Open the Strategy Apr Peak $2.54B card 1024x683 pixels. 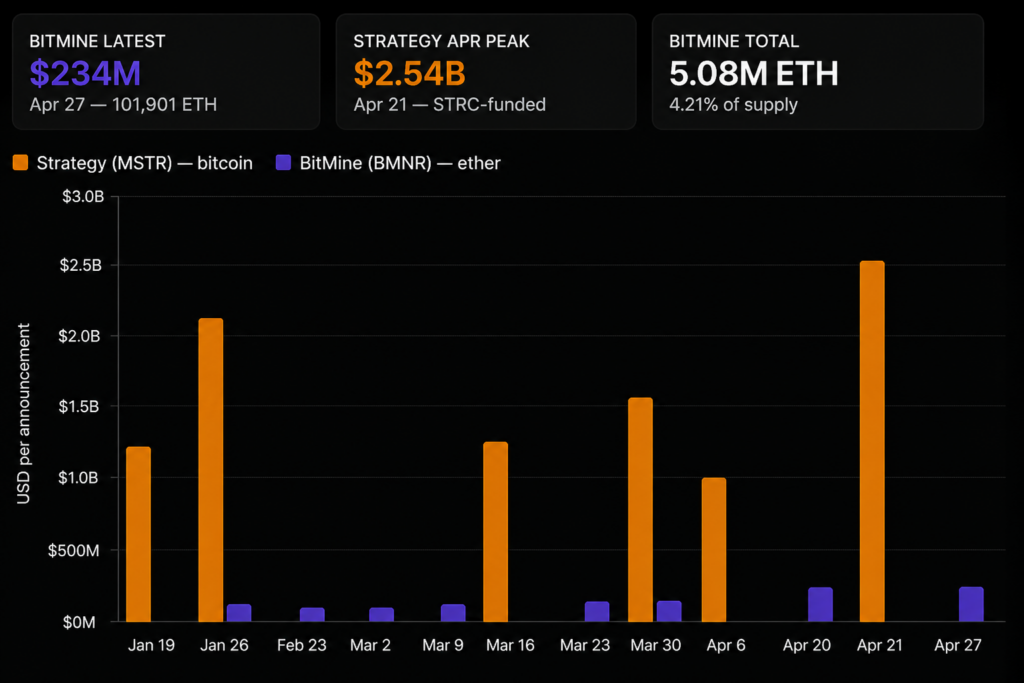[485, 71]
